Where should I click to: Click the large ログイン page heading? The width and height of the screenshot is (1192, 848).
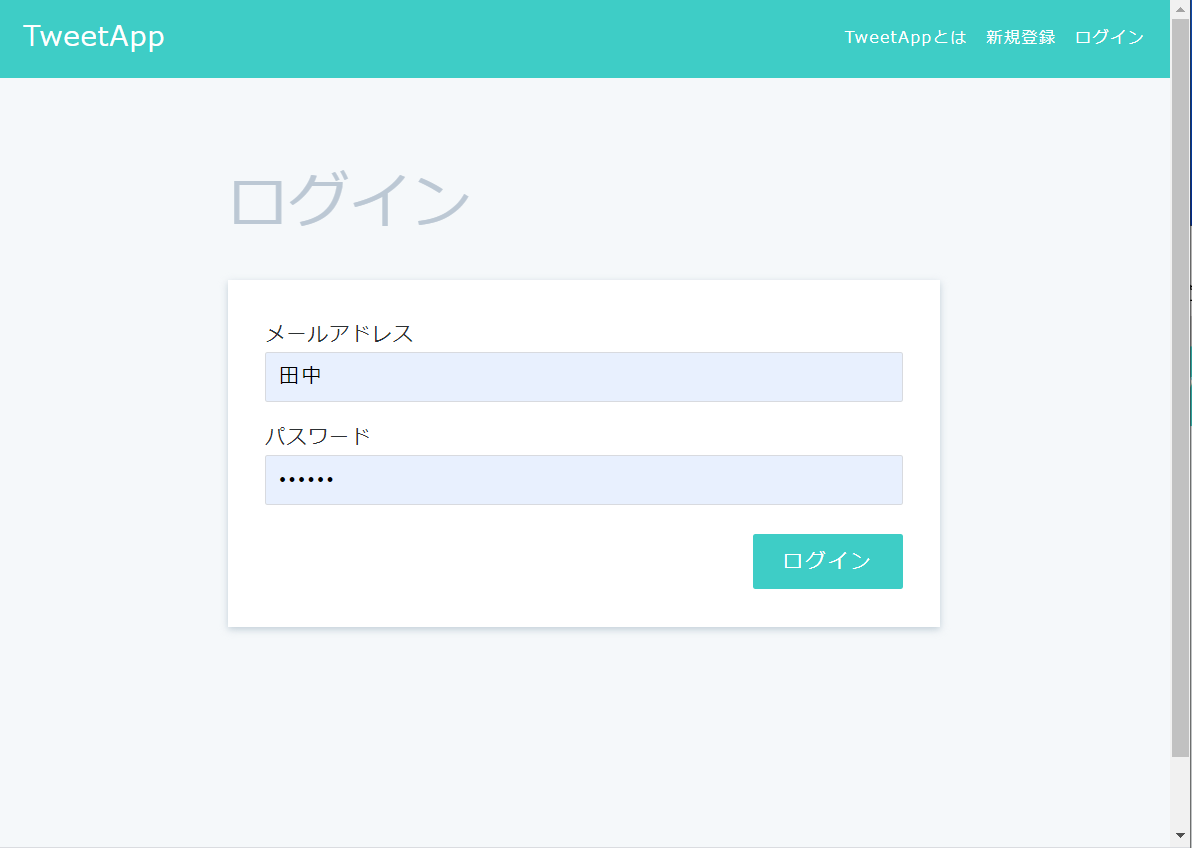(x=350, y=198)
